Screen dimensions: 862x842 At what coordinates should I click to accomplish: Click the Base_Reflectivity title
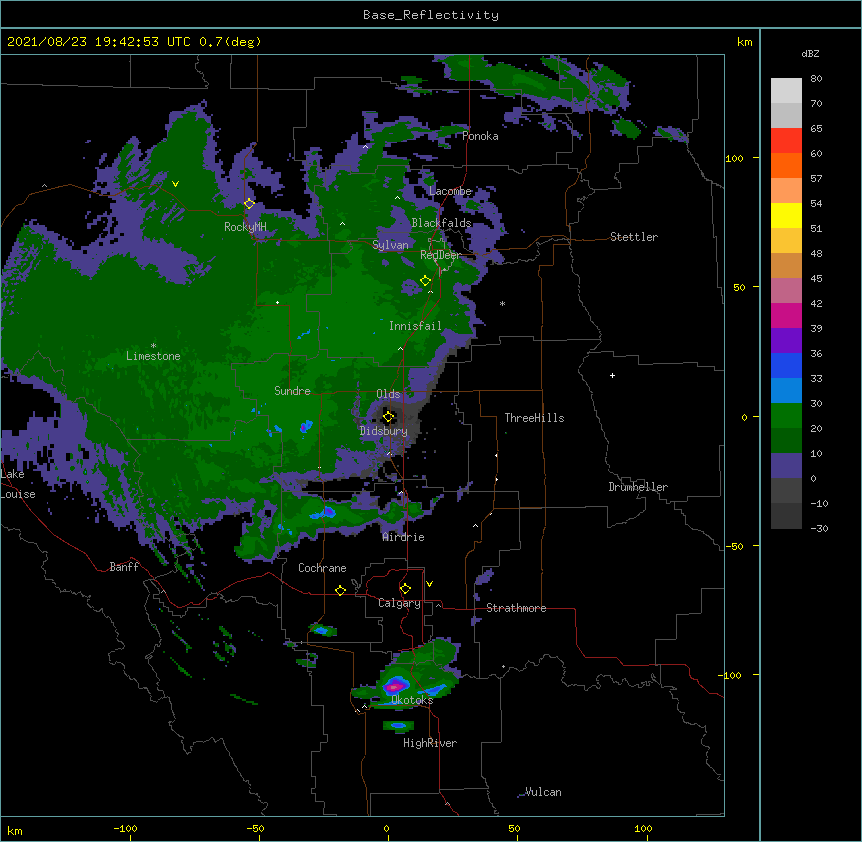(x=431, y=15)
